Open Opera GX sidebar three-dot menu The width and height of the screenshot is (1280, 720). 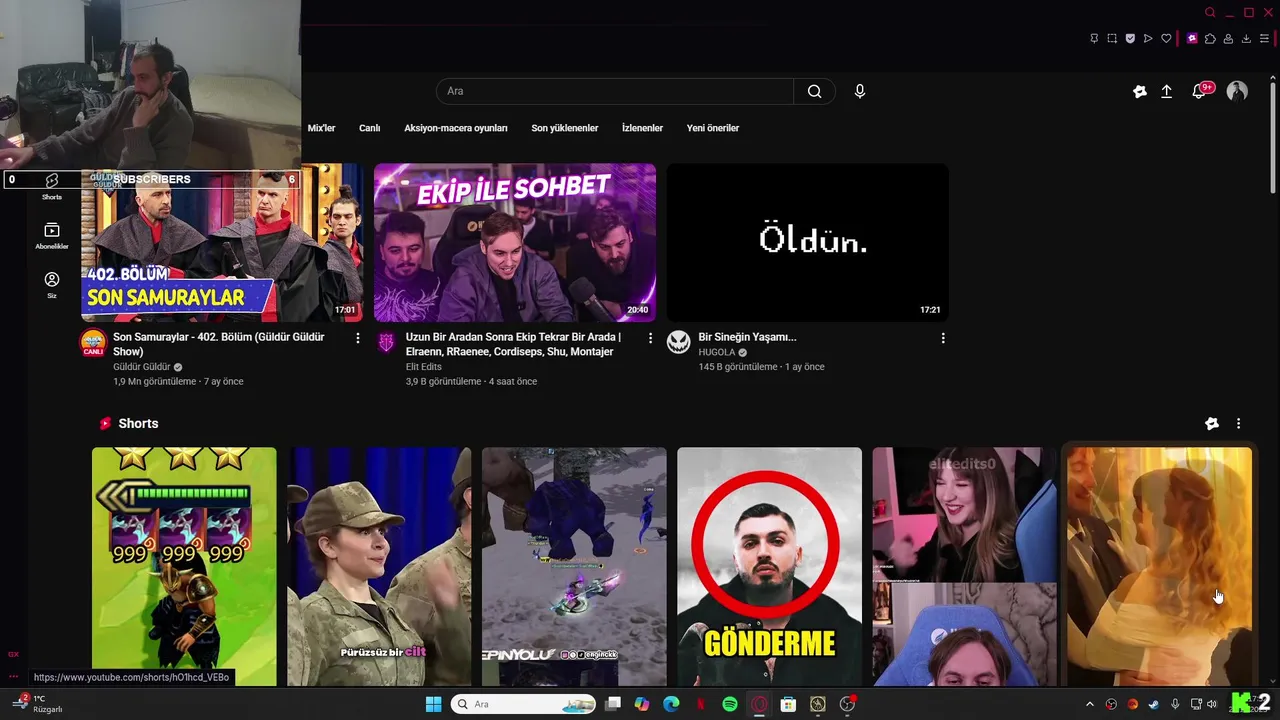point(13,676)
